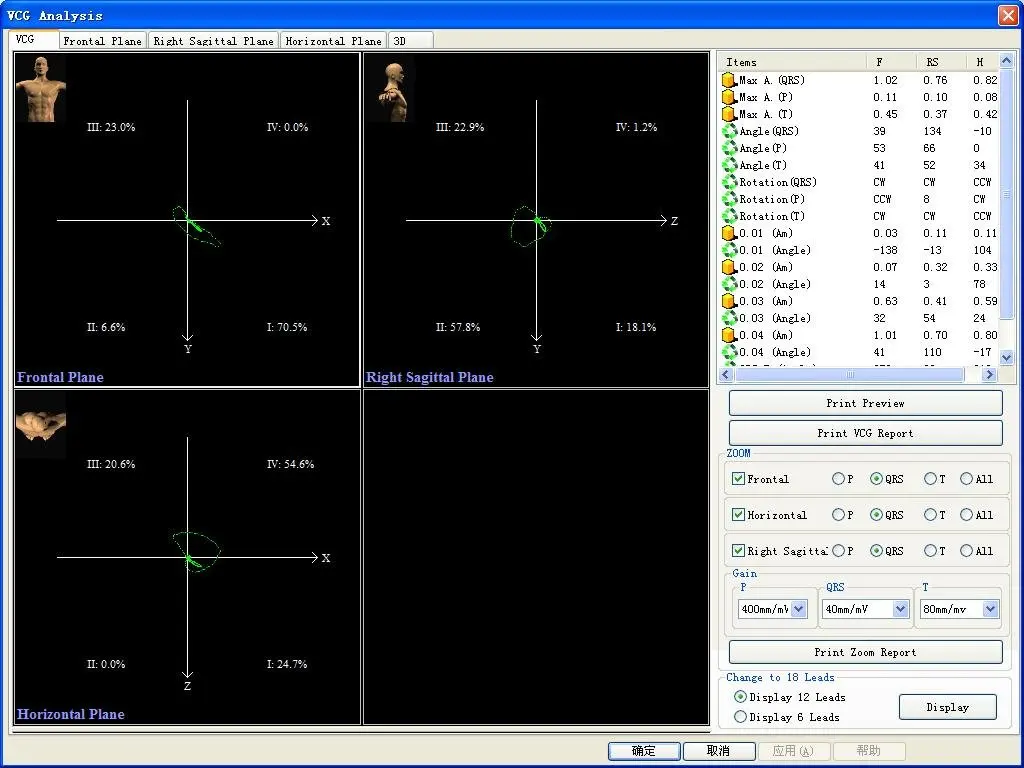Switch to the Frontal Plane tab

104,41
